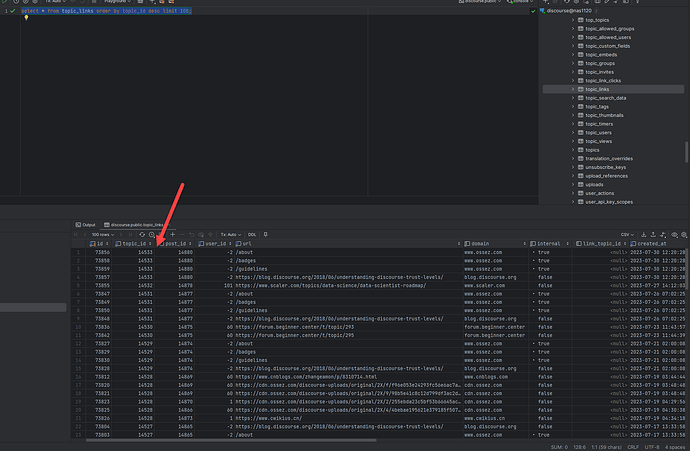Click topic_links table icon in database tree
Viewport: 690px width, 451px height.
580,89
